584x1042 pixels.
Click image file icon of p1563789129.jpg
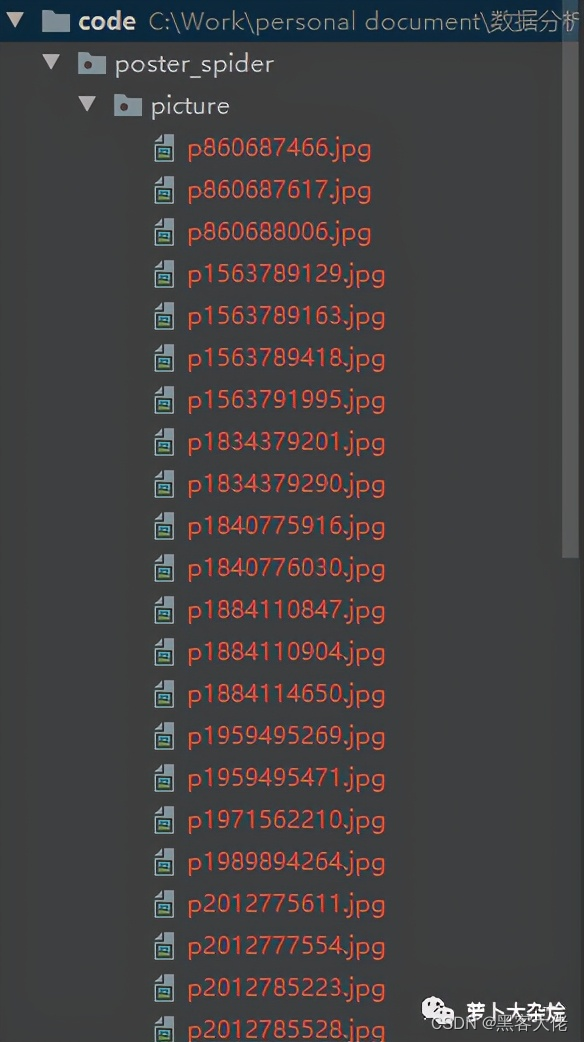164,274
